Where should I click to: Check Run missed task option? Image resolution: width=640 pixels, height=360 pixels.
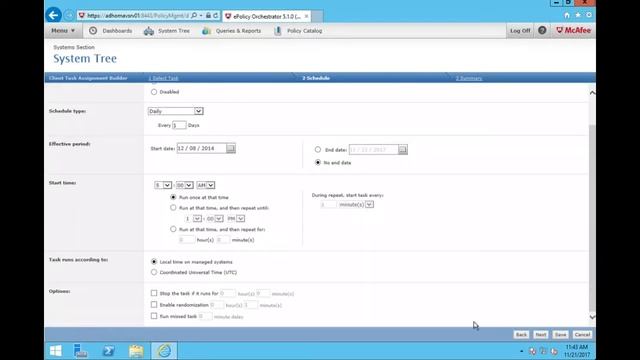click(x=154, y=316)
